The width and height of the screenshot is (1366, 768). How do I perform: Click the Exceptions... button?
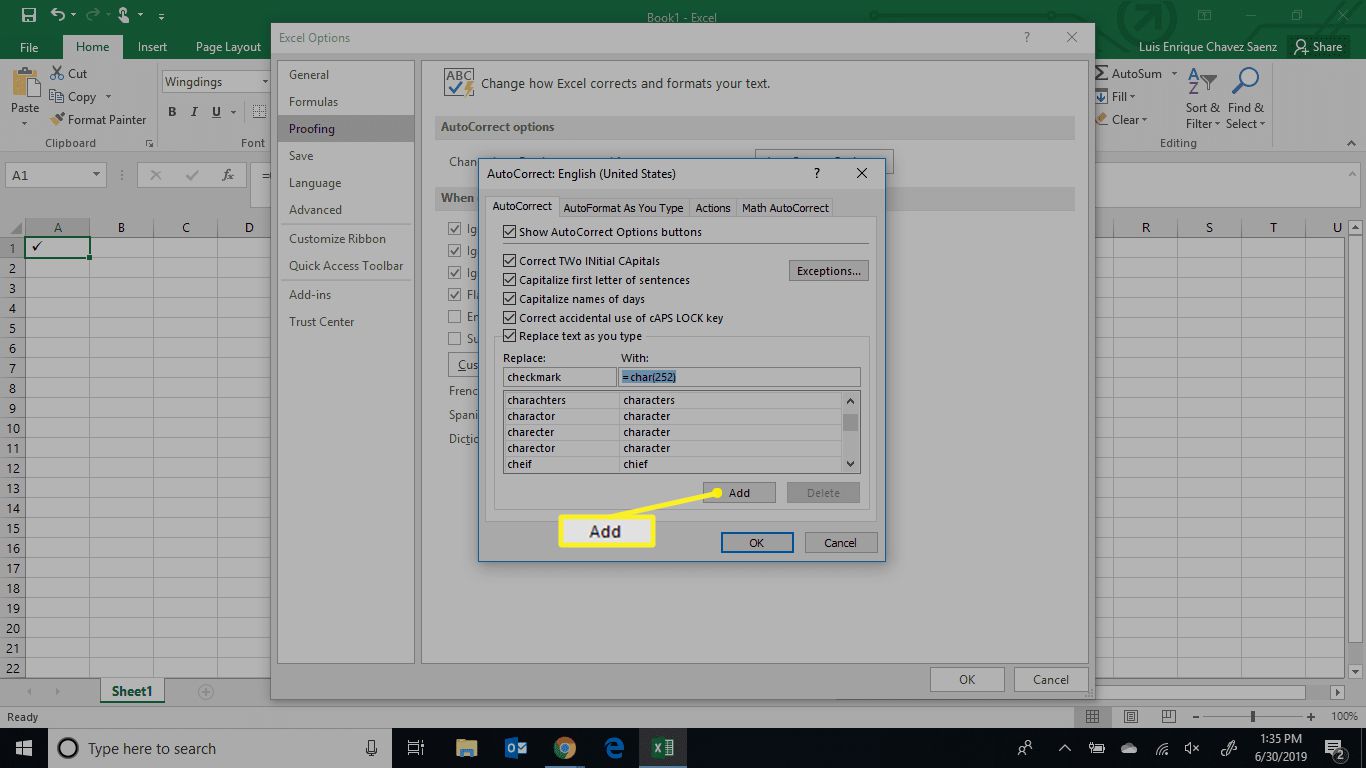829,271
